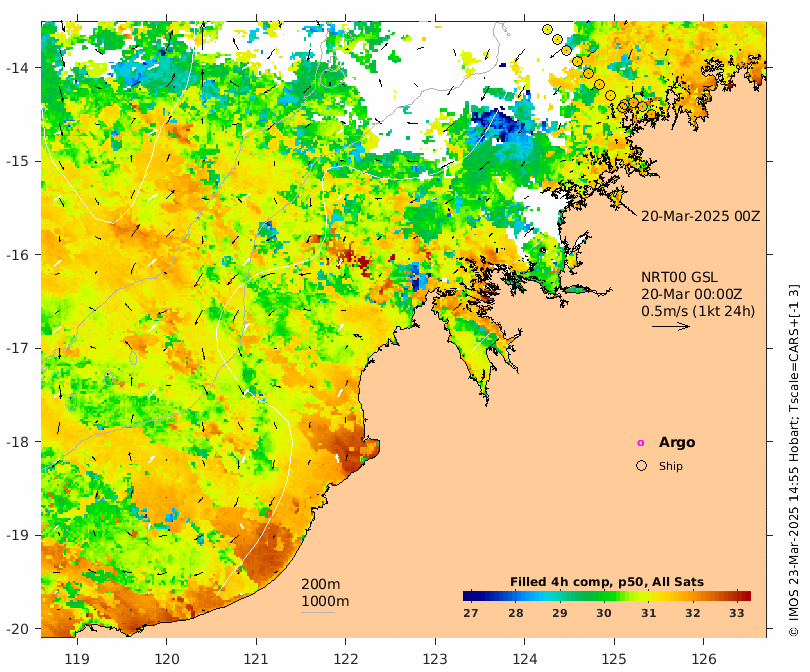This screenshot has height=672, width=810.
Task: Click the "0.5m/s (1kt 24h)" scale label
Action: pos(698,311)
